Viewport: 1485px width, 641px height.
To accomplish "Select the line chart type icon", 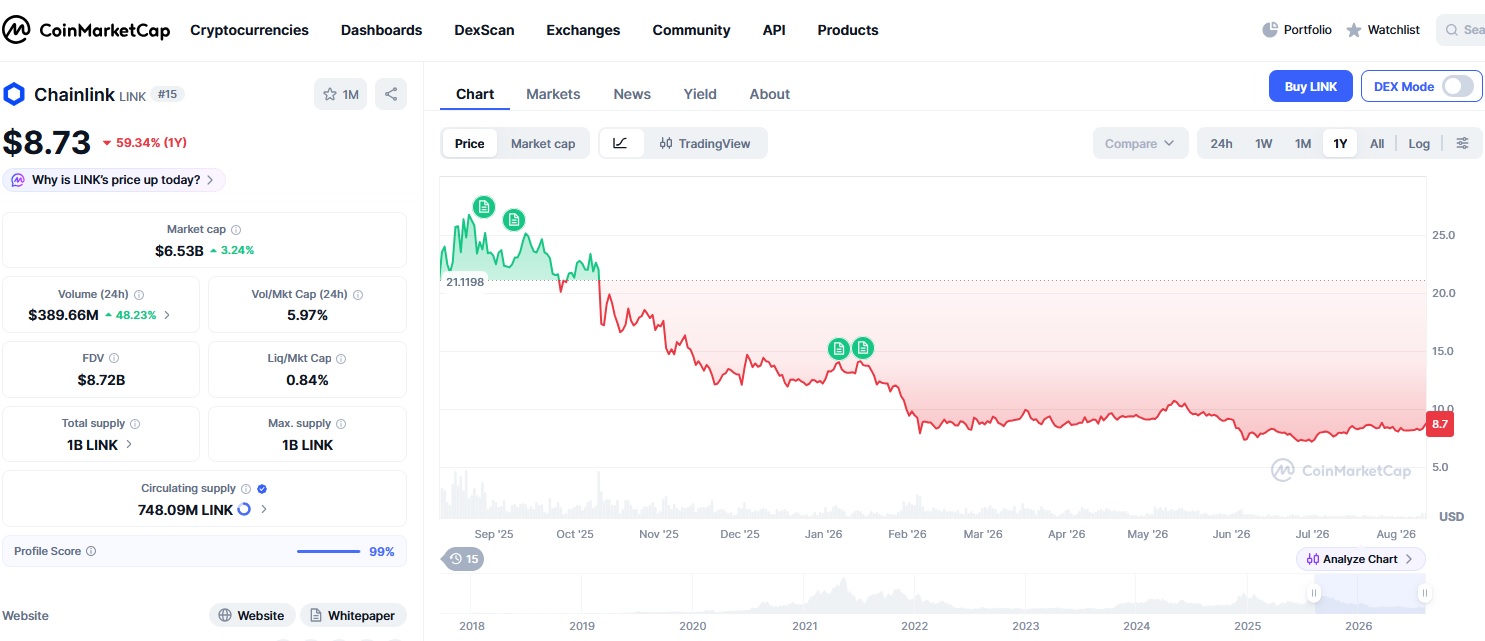I will point(620,143).
